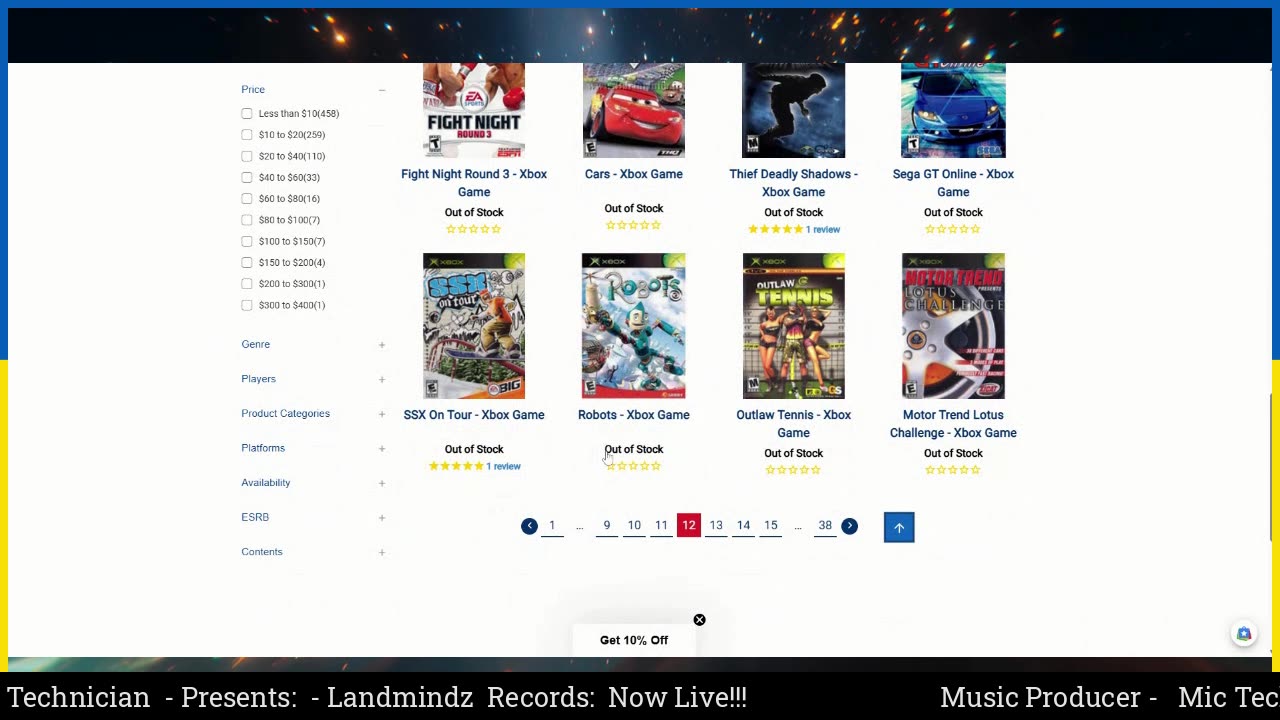Go to page 9 in pagination
Screen dimensions: 1280x720
point(606,526)
